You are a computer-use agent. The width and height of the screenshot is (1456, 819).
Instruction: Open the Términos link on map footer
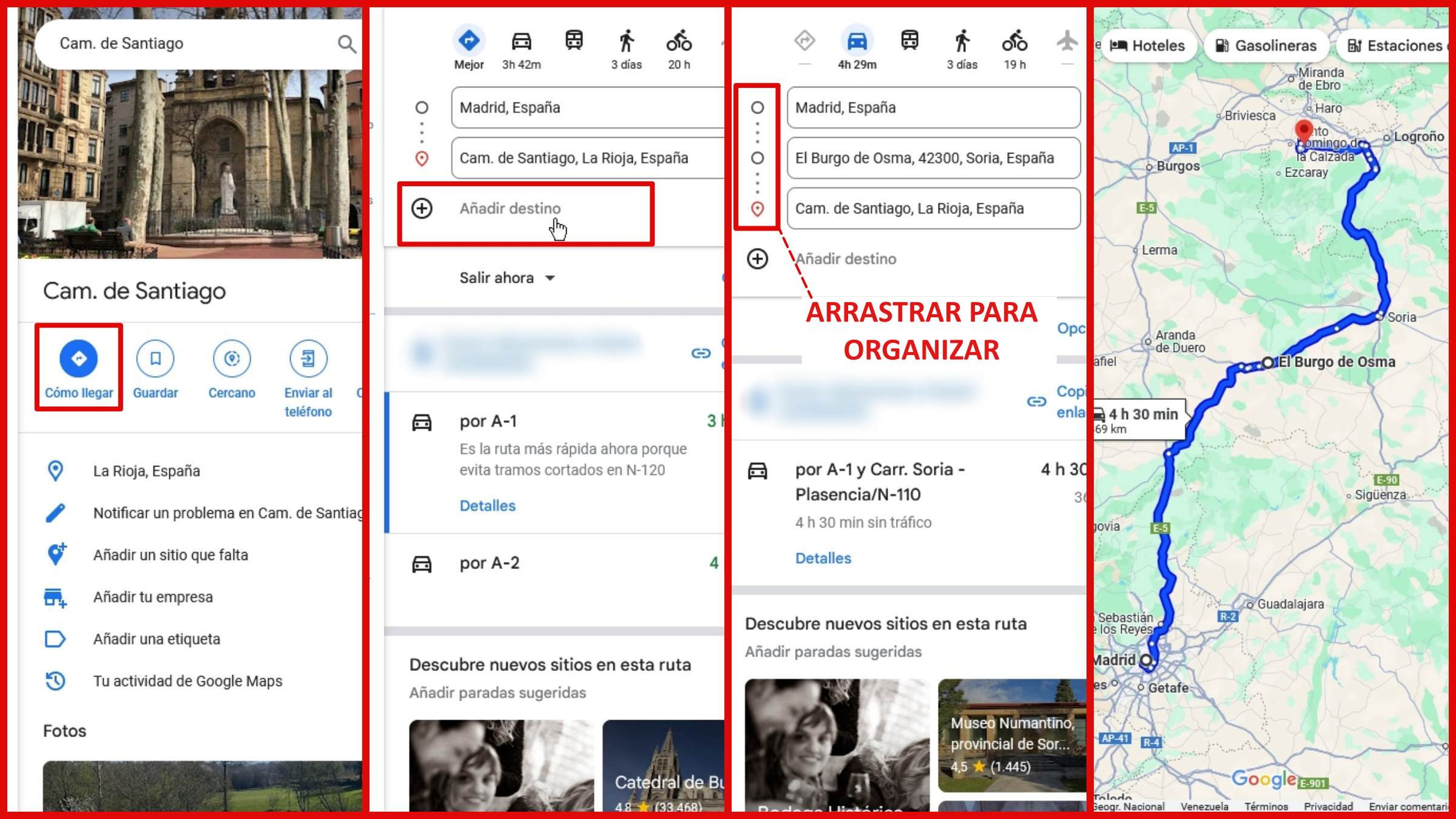1266,806
